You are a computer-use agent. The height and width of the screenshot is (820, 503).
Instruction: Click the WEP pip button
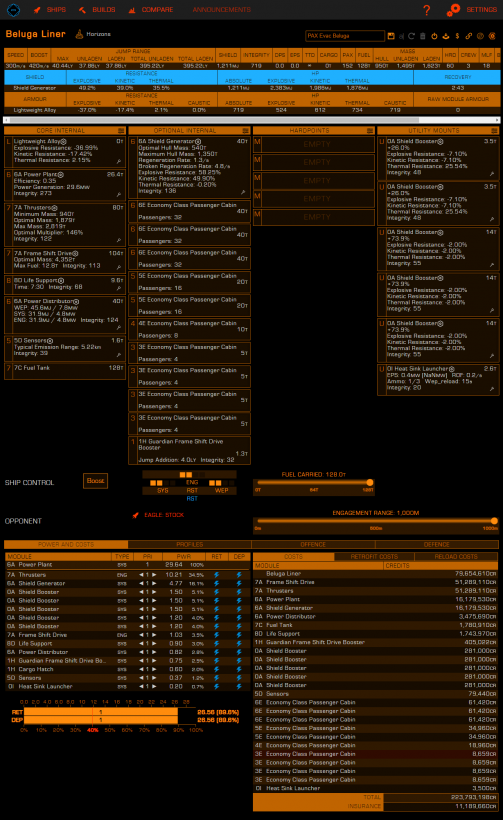click(x=222, y=491)
